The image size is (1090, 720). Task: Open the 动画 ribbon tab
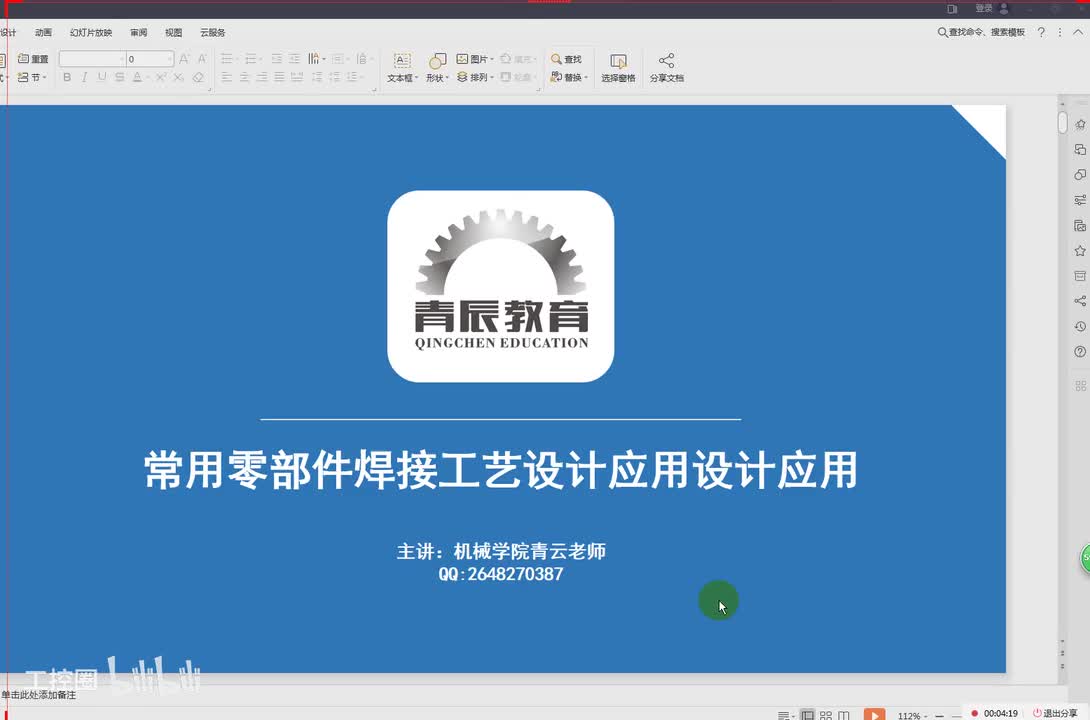coord(43,33)
